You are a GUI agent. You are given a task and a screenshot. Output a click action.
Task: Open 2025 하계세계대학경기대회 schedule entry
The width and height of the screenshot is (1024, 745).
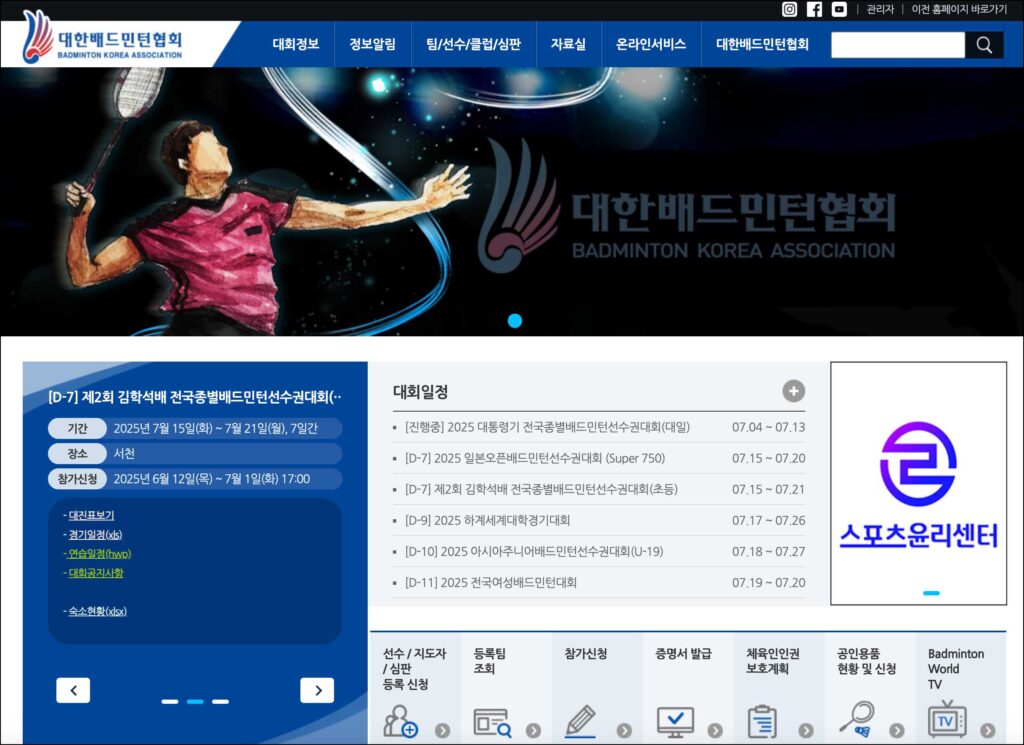487,520
